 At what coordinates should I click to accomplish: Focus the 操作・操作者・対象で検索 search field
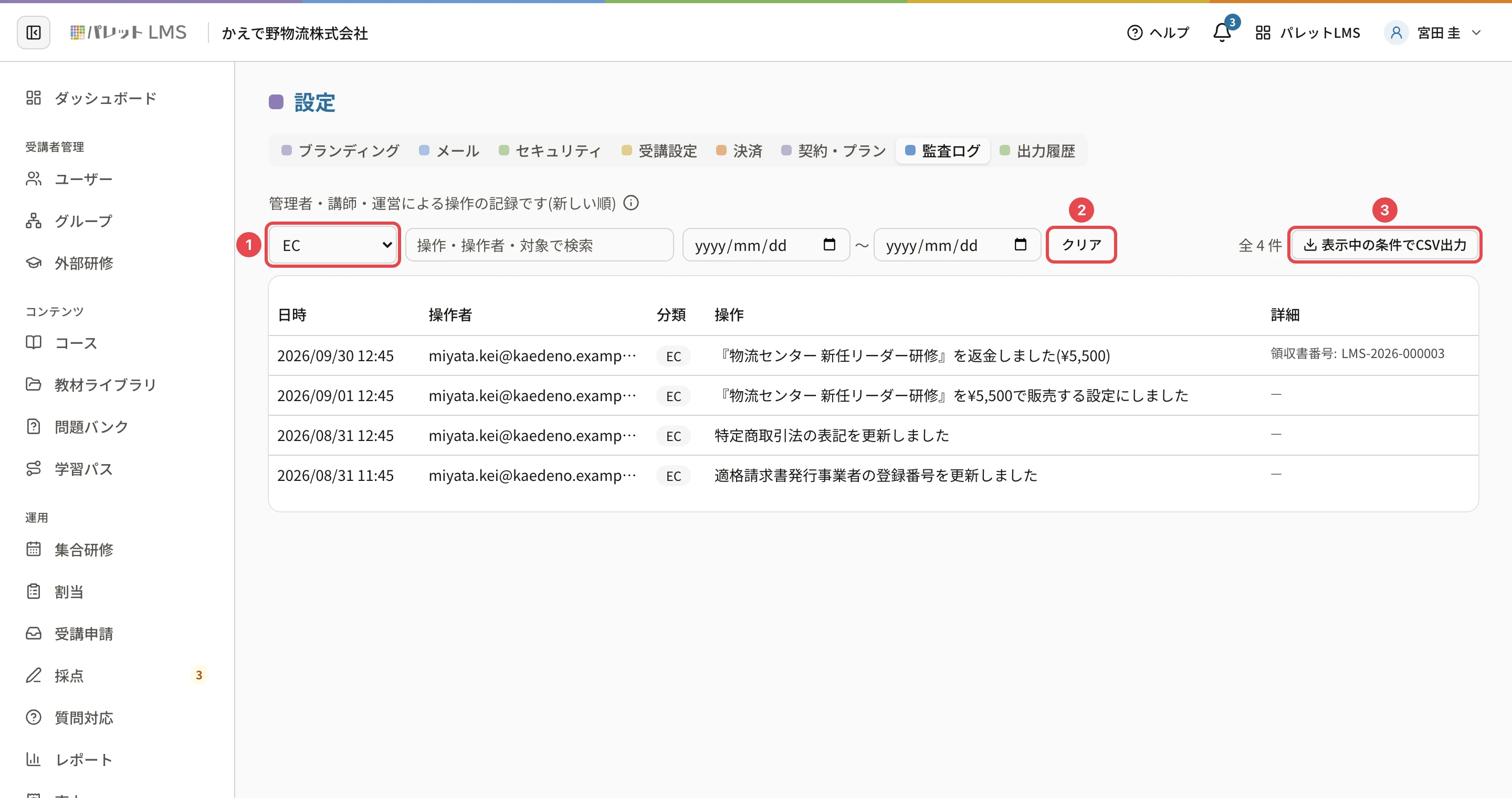pos(539,245)
